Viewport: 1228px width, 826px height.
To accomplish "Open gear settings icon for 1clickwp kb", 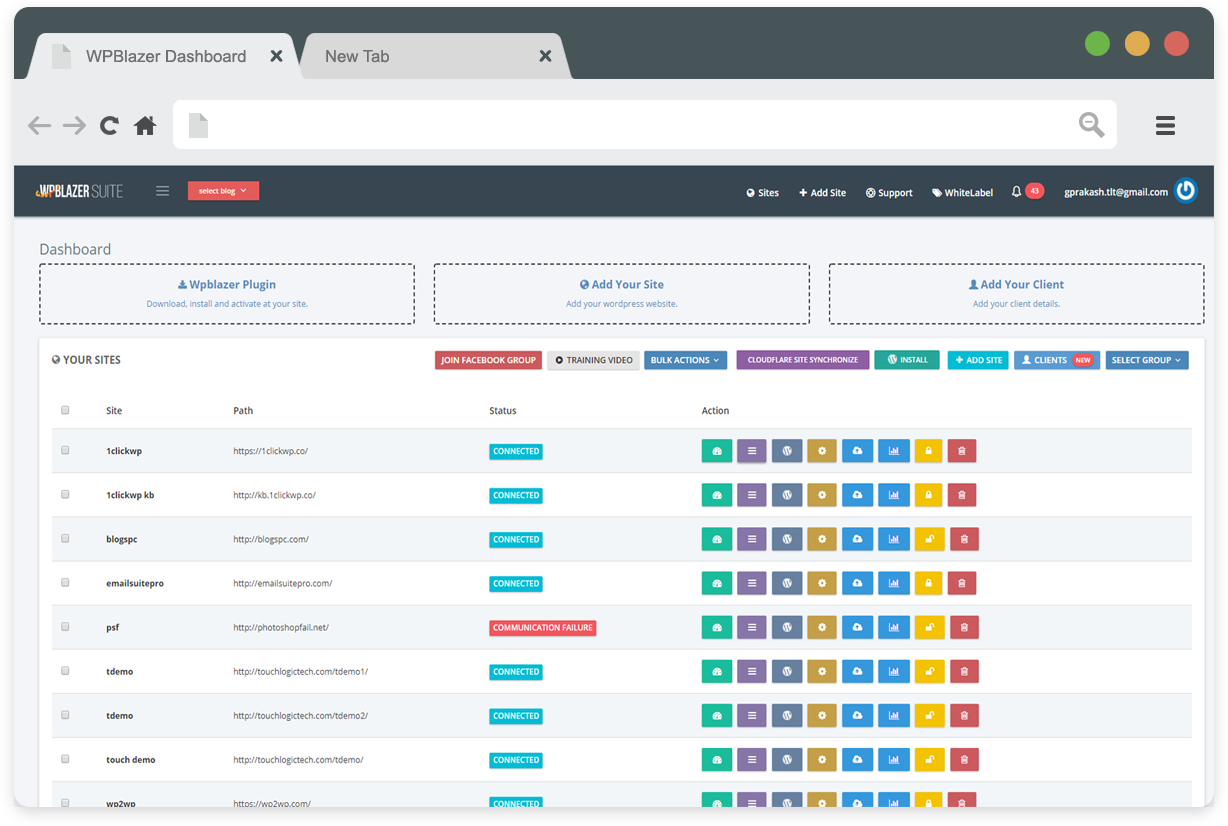I will [x=822, y=495].
